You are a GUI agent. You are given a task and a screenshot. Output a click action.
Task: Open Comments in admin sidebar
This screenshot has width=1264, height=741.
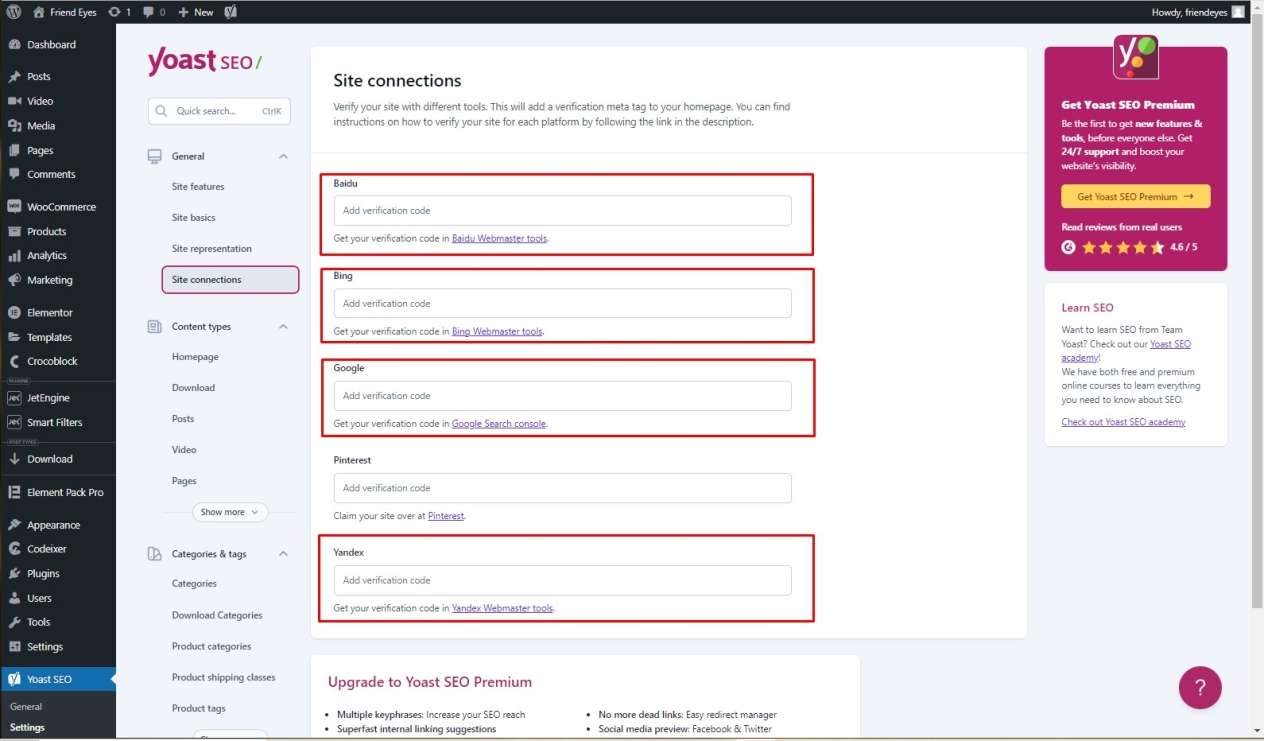pos(51,174)
